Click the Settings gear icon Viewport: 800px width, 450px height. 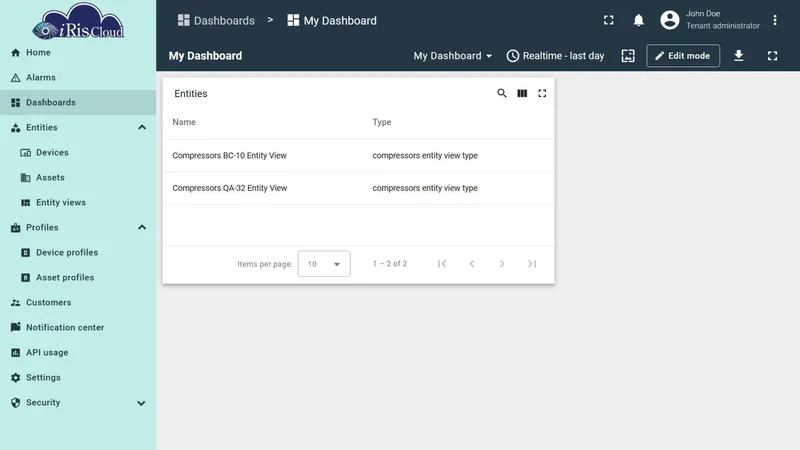15,378
